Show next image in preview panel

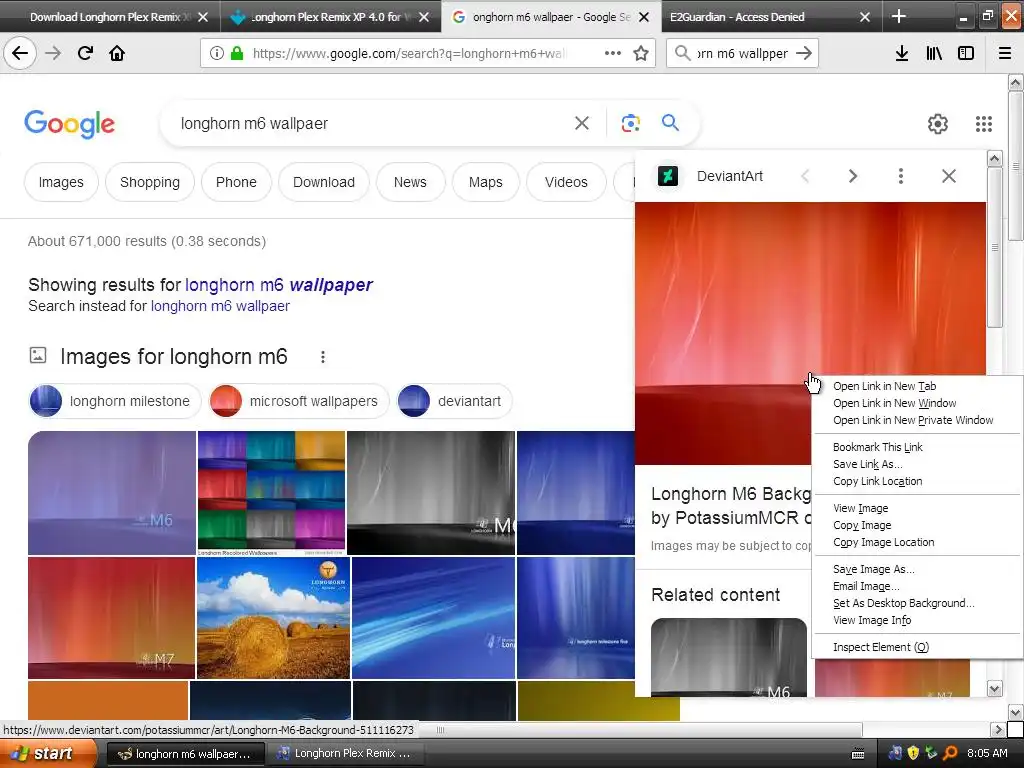pos(852,176)
